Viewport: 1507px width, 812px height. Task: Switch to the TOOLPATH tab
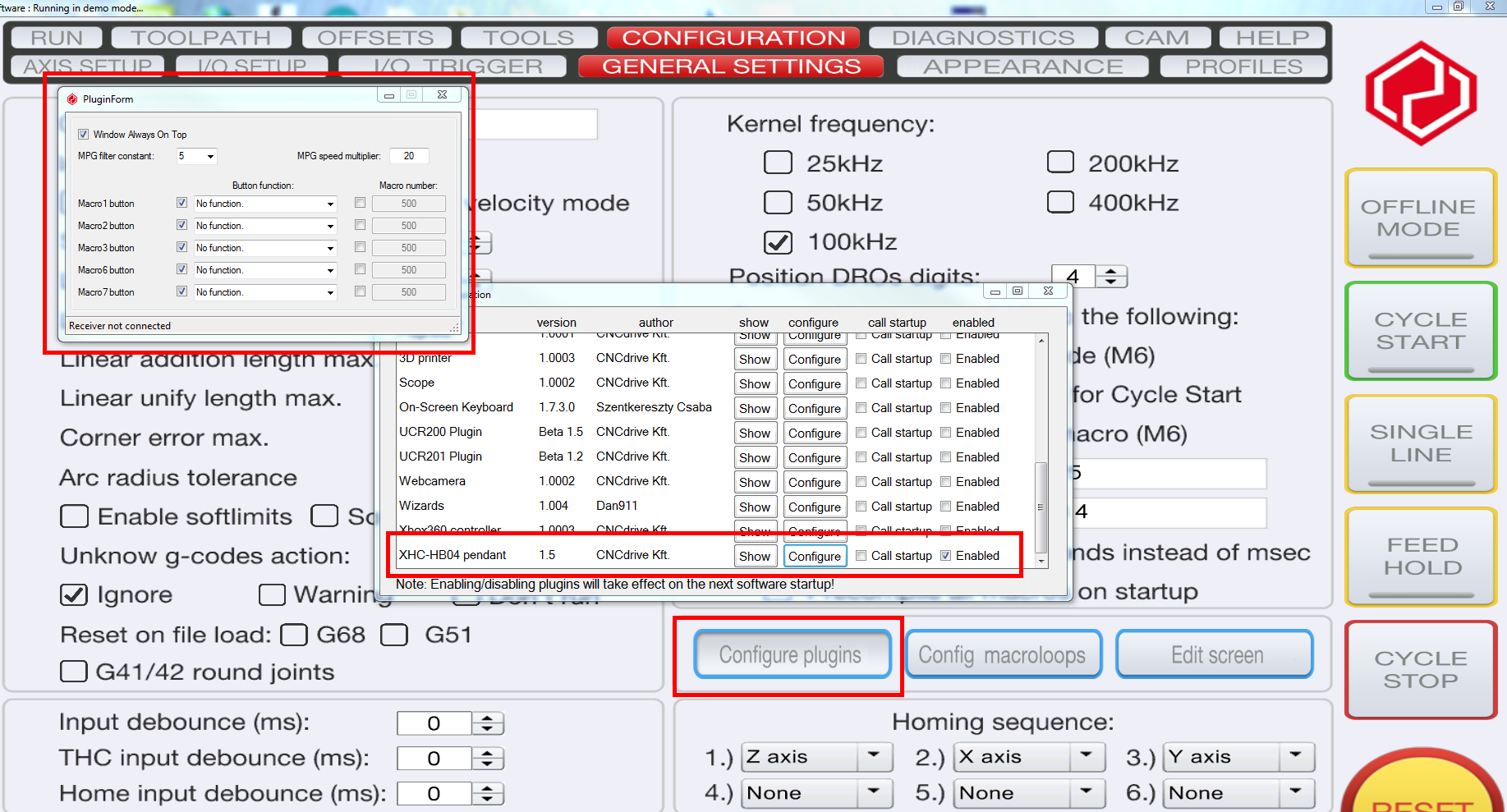point(201,38)
